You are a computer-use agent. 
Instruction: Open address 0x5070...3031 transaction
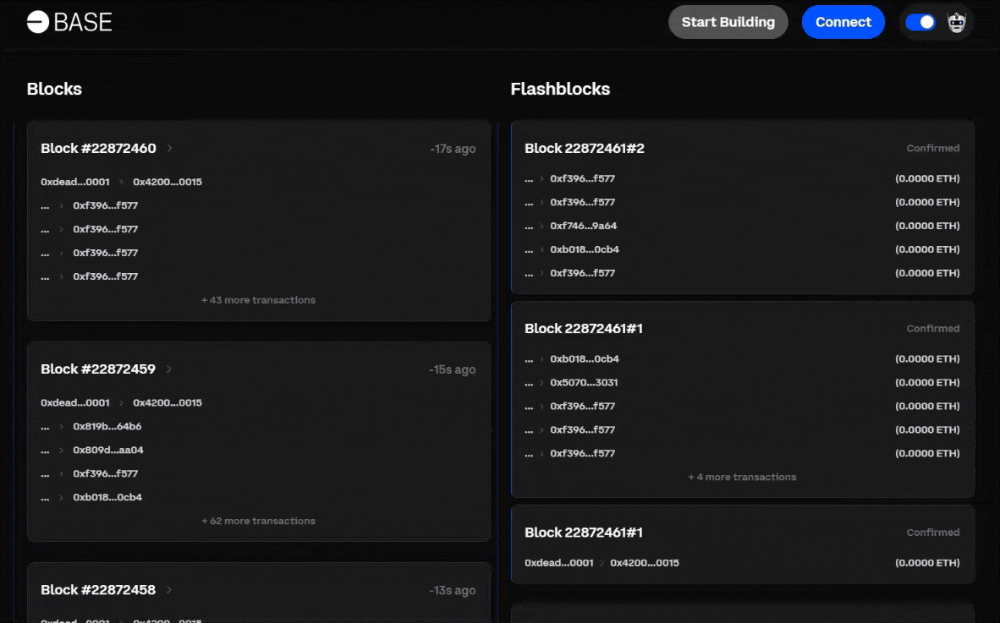pos(583,383)
